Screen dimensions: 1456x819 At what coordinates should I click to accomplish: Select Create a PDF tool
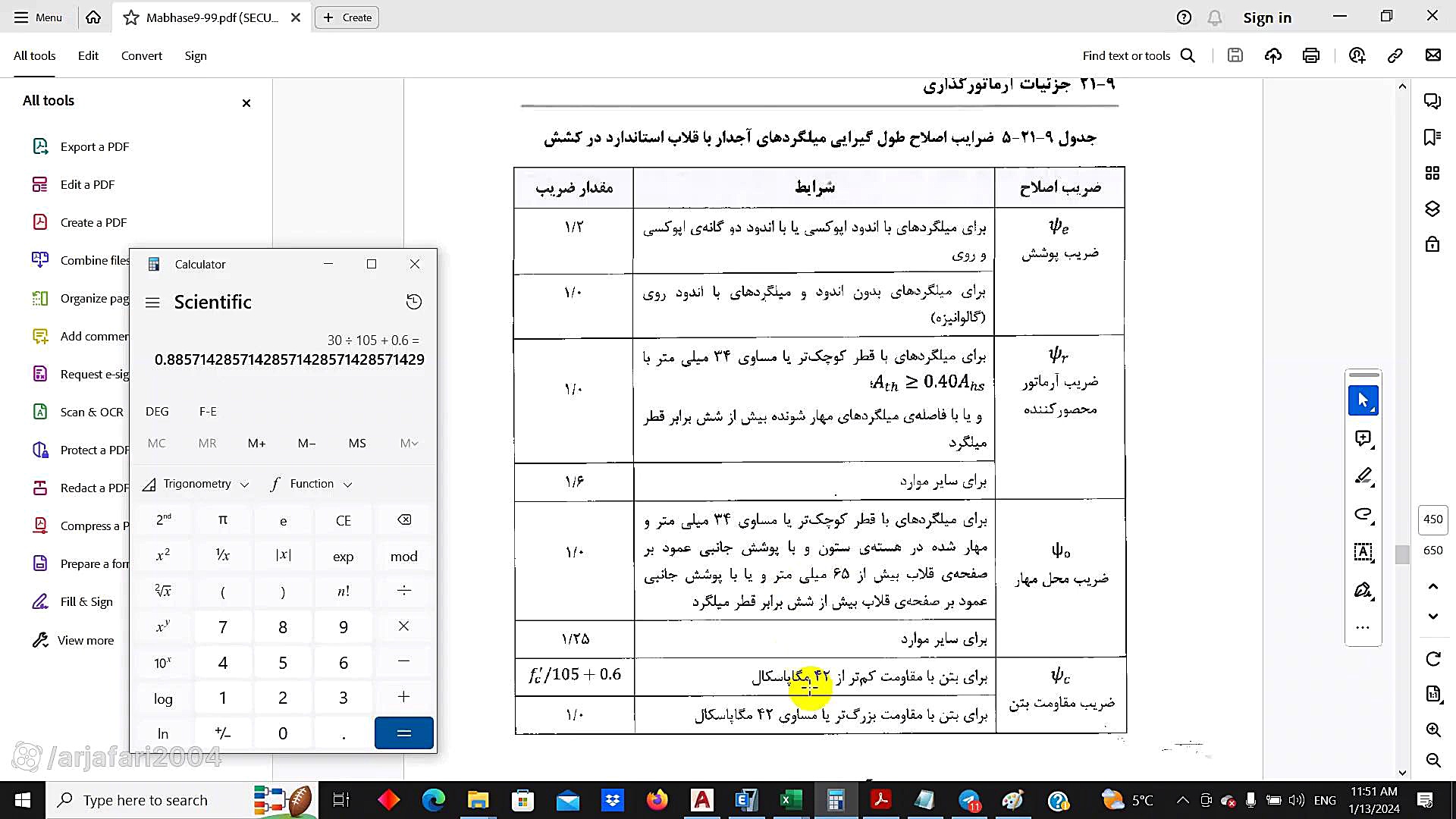pos(80,222)
